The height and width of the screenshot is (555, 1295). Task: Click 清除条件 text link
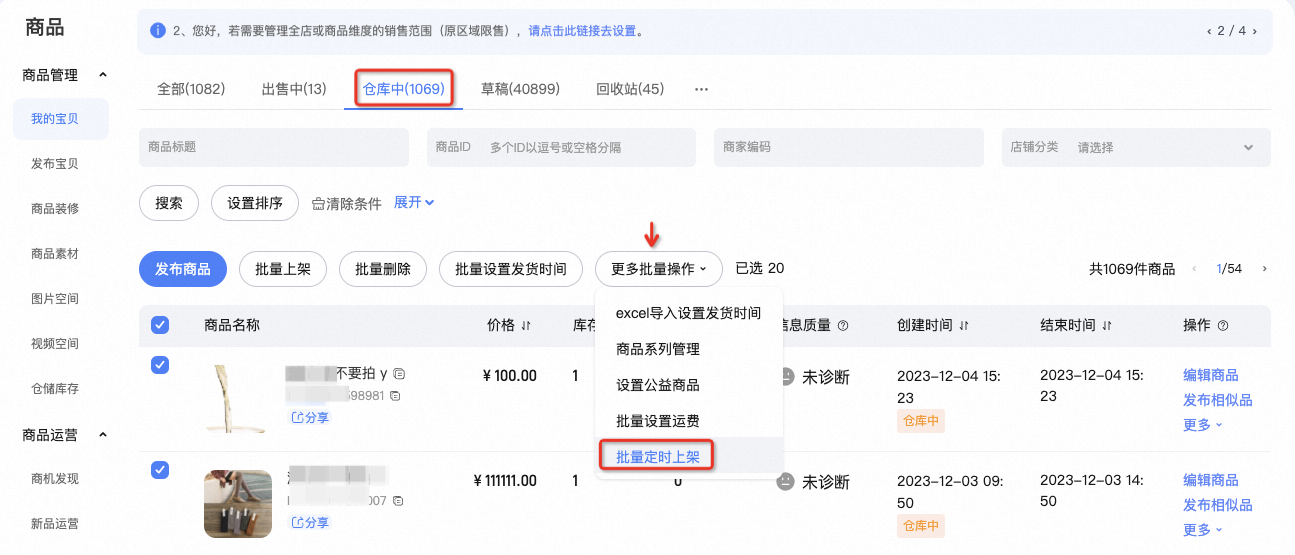[355, 203]
